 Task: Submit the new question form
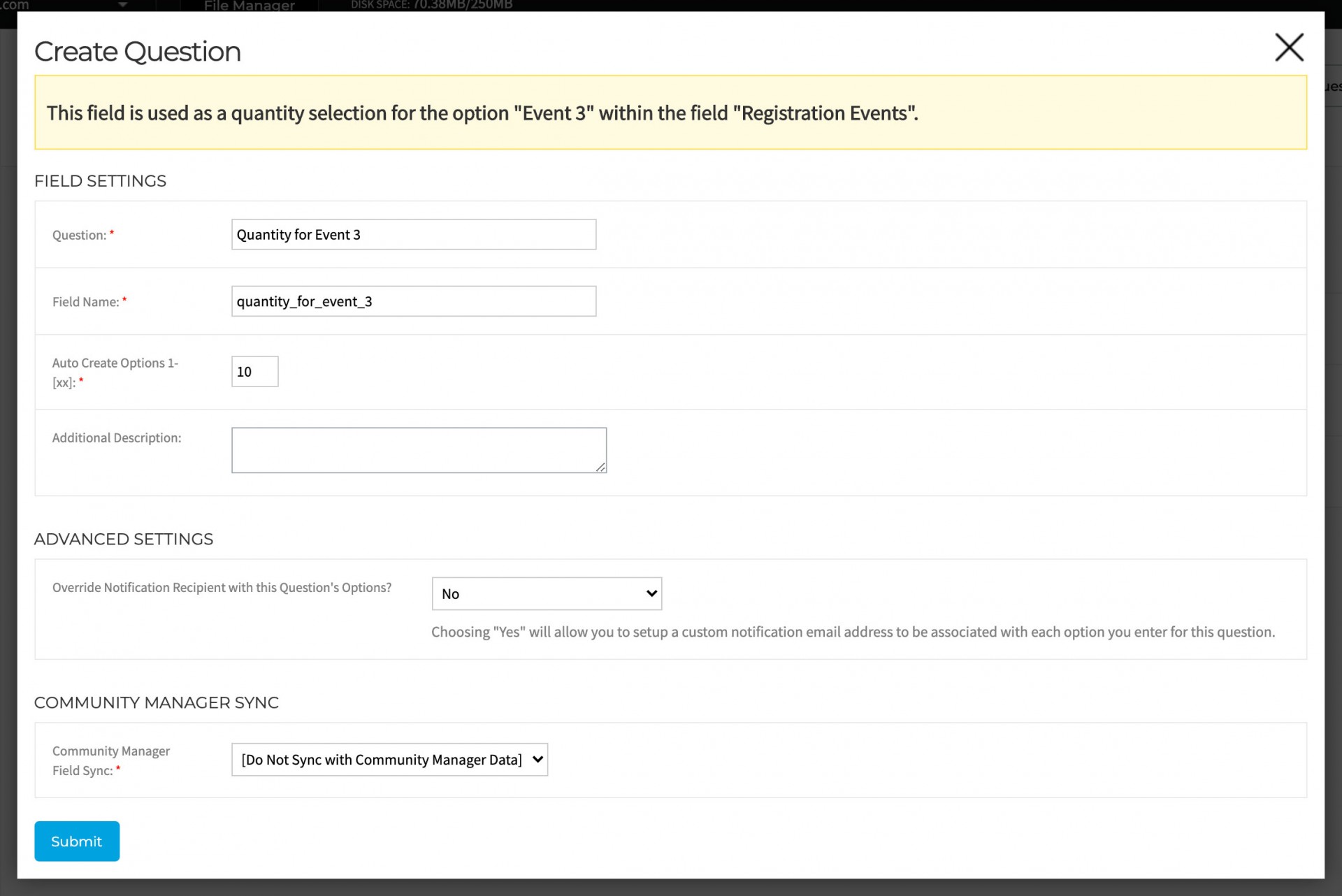[76, 841]
